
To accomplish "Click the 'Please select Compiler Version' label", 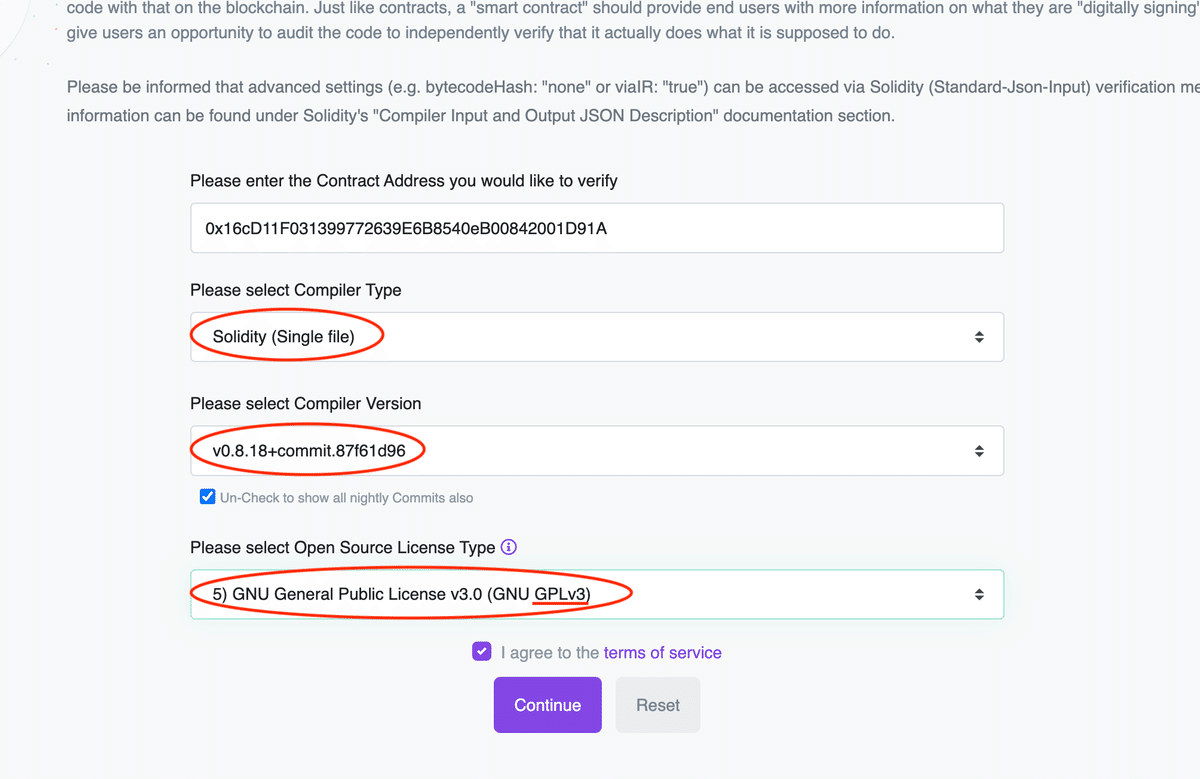I will point(306,404).
